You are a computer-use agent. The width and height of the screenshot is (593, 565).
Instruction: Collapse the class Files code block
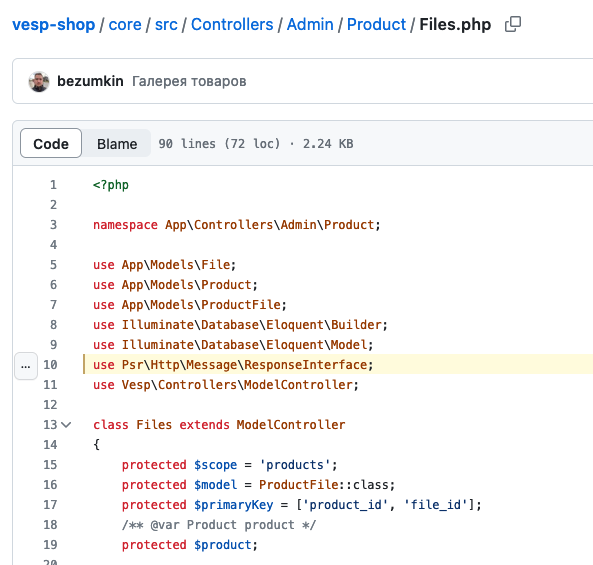tap(67, 425)
